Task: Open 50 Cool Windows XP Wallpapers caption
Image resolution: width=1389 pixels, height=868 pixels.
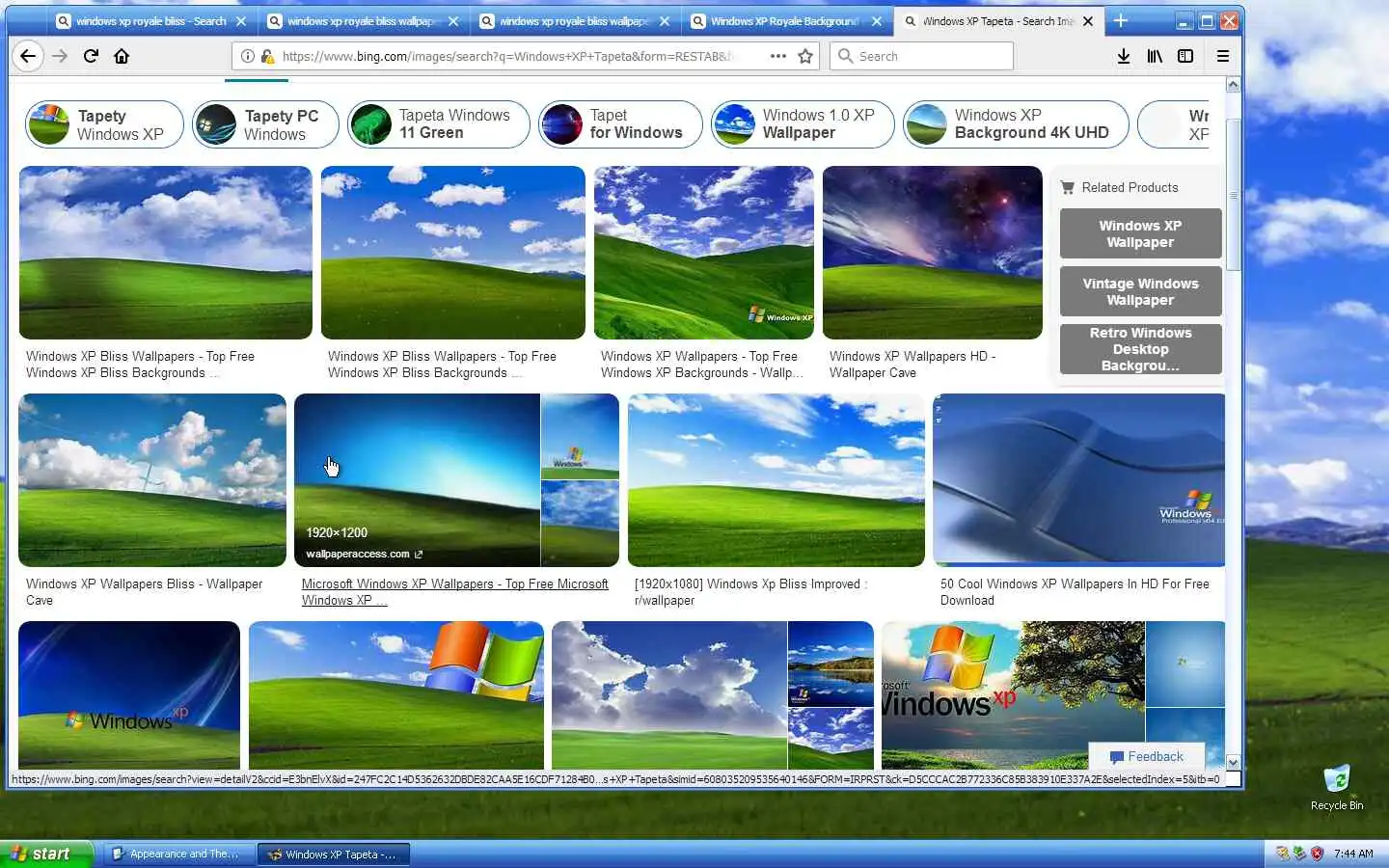Action: tap(1075, 592)
